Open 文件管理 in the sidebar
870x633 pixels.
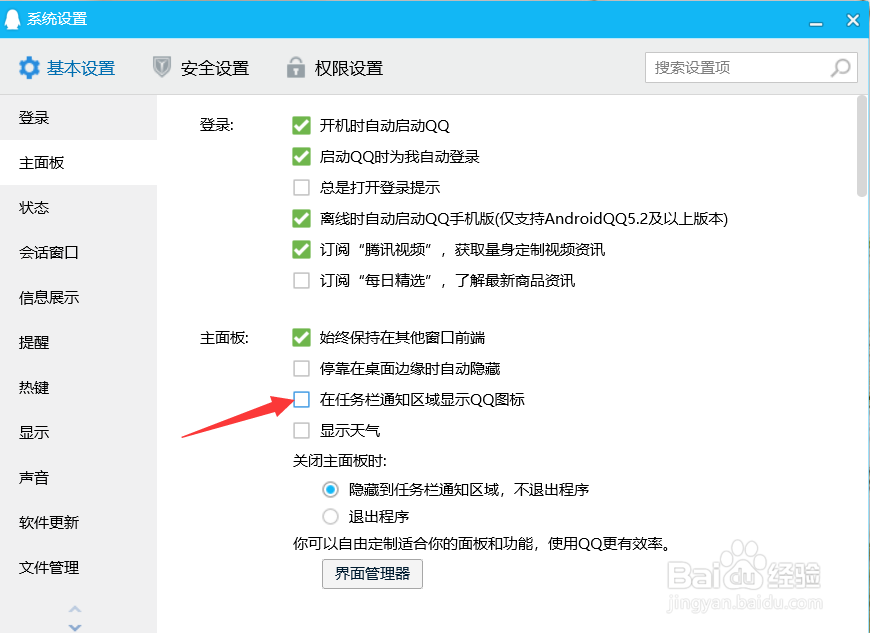pos(78,568)
